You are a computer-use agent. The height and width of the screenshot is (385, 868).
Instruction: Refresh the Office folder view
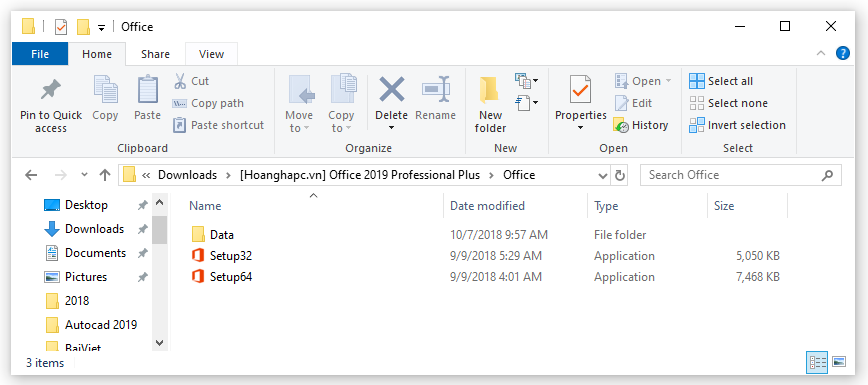pyautogui.click(x=620, y=176)
